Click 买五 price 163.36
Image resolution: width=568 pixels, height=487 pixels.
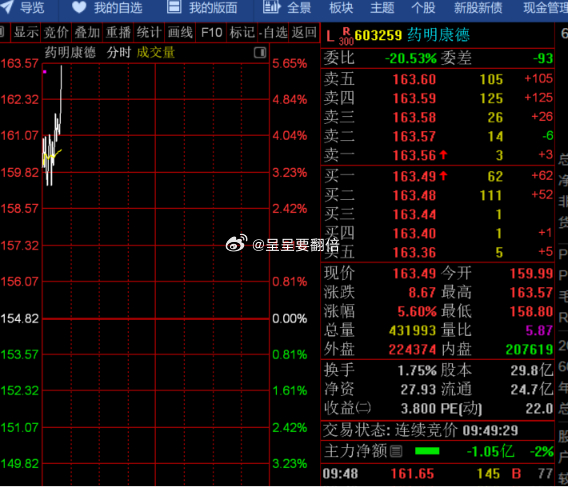pyautogui.click(x=414, y=253)
